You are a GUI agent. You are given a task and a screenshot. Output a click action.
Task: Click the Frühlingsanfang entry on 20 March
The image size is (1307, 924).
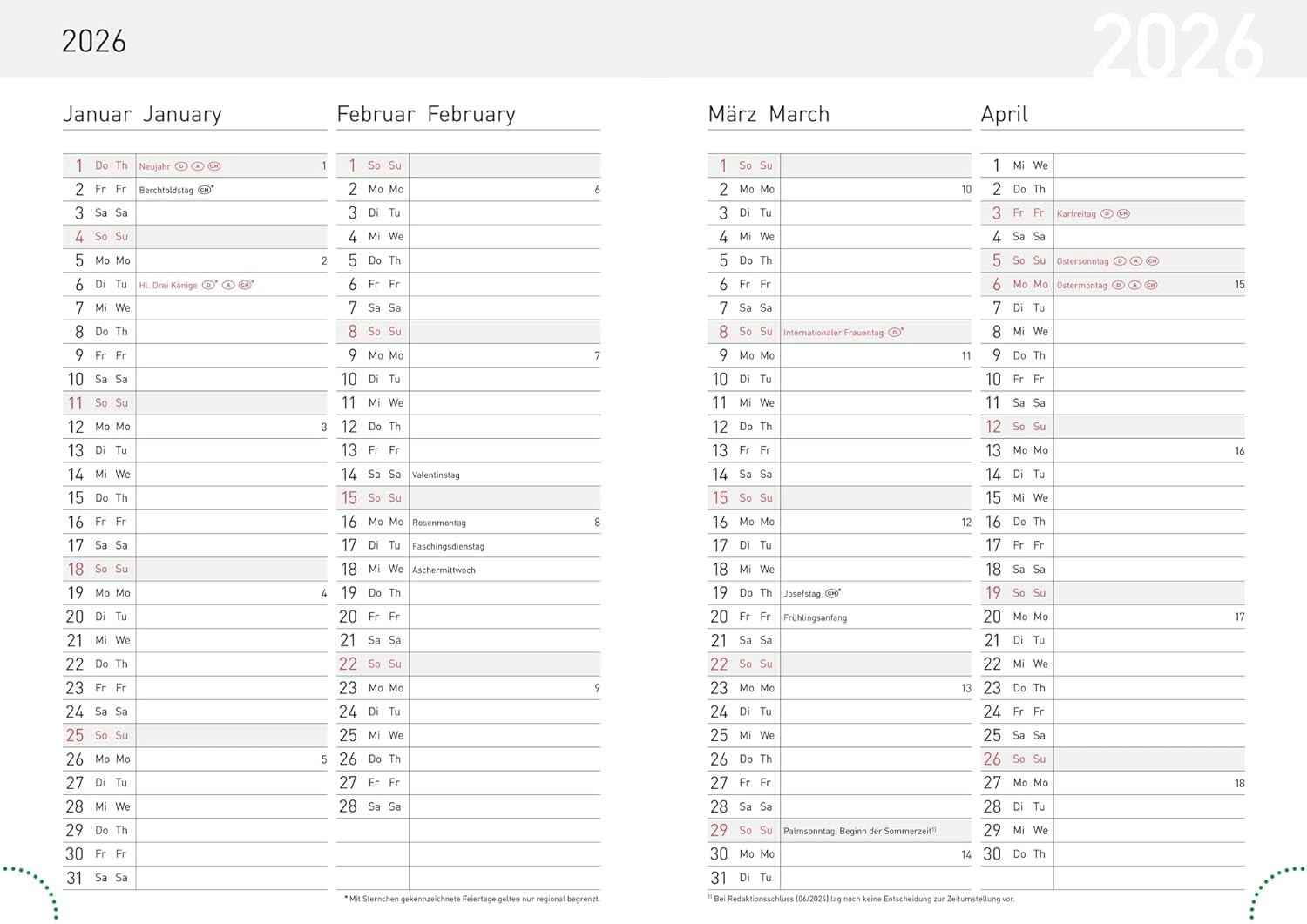pos(815,618)
